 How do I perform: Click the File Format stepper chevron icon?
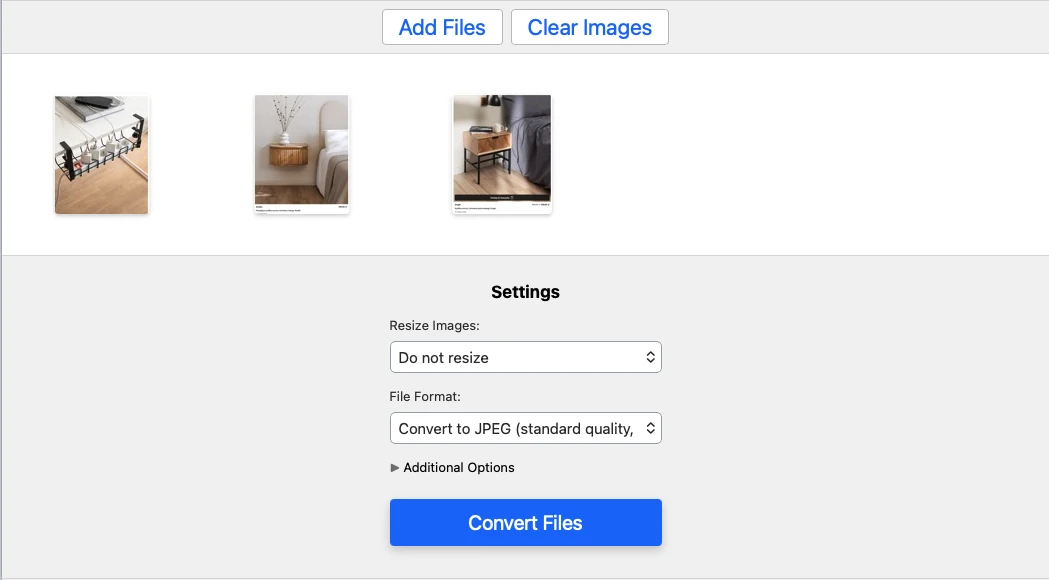651,427
